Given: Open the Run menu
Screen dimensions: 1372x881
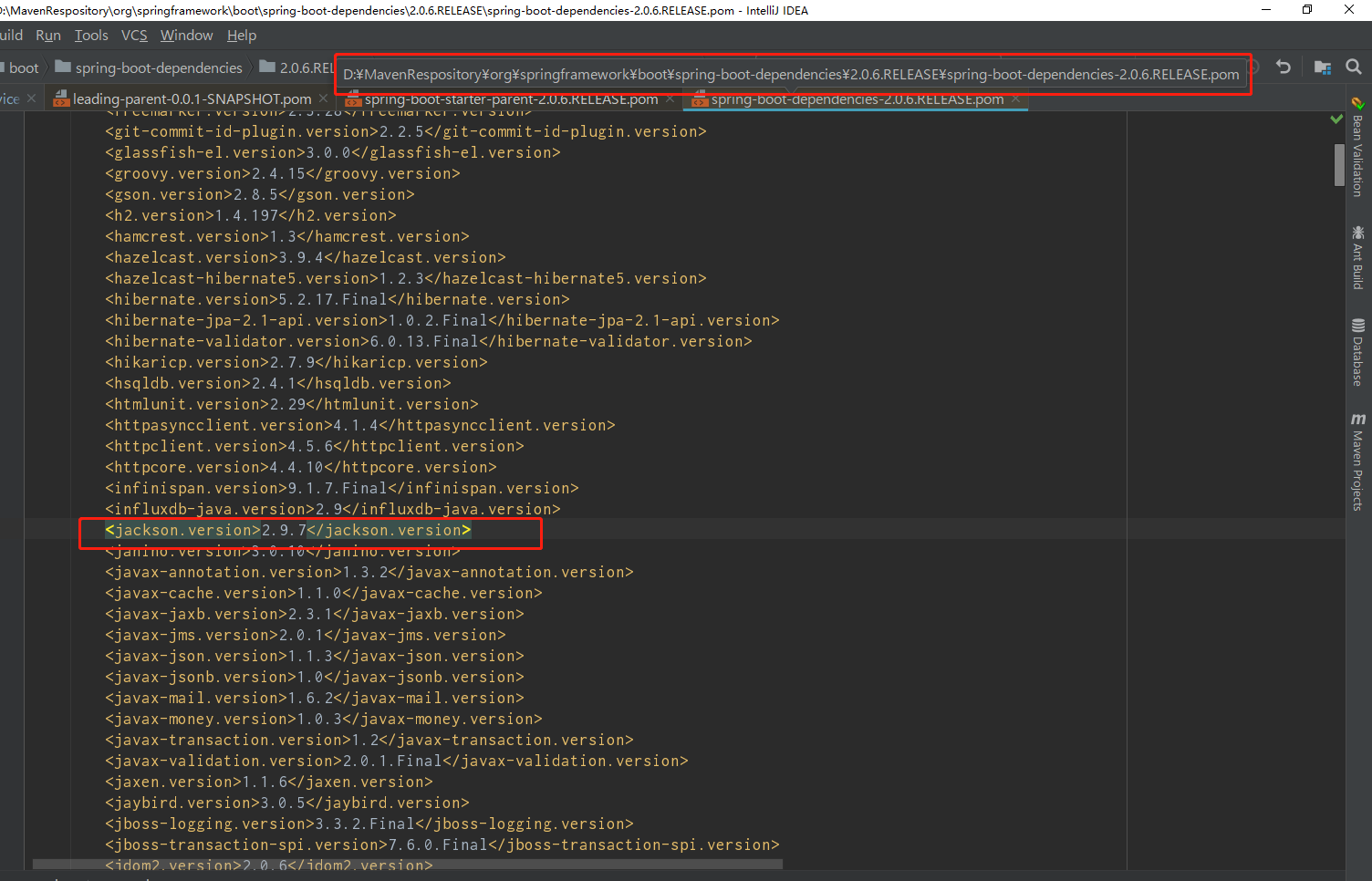Looking at the screenshot, I should pyautogui.click(x=48, y=35).
